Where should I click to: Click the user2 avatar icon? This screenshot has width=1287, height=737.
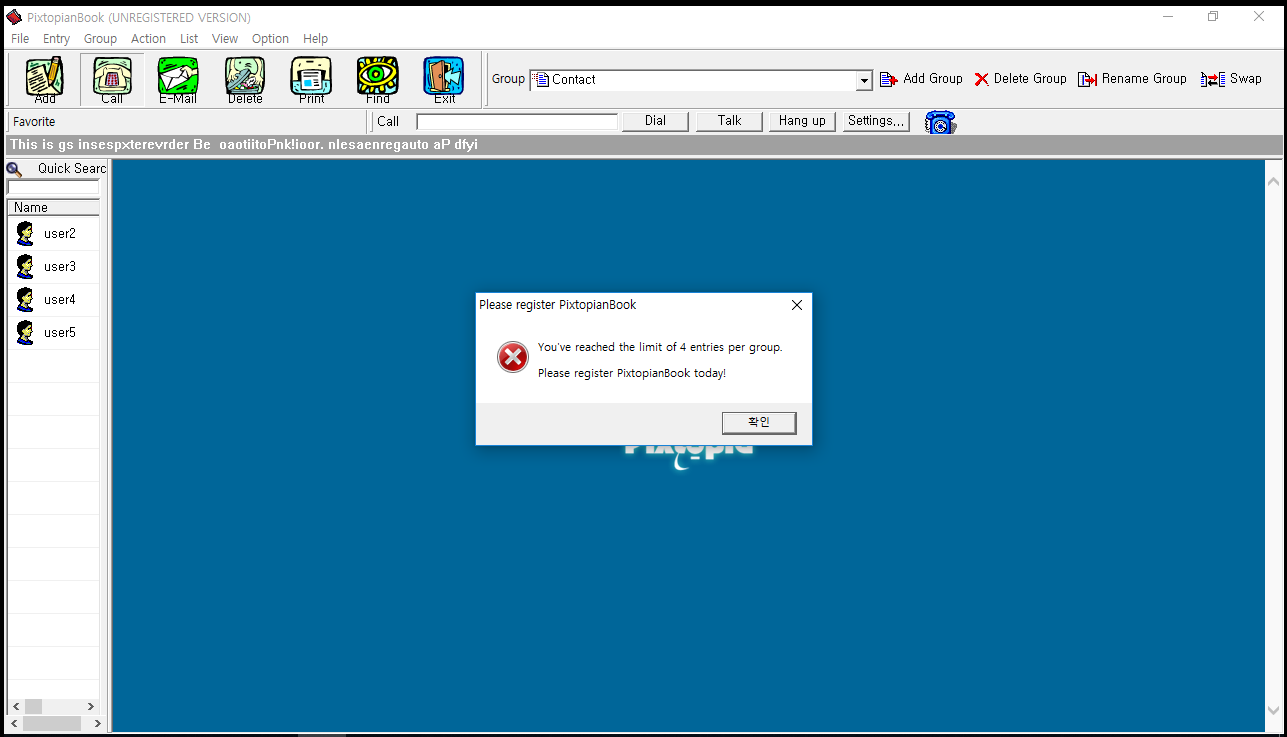click(x=25, y=234)
